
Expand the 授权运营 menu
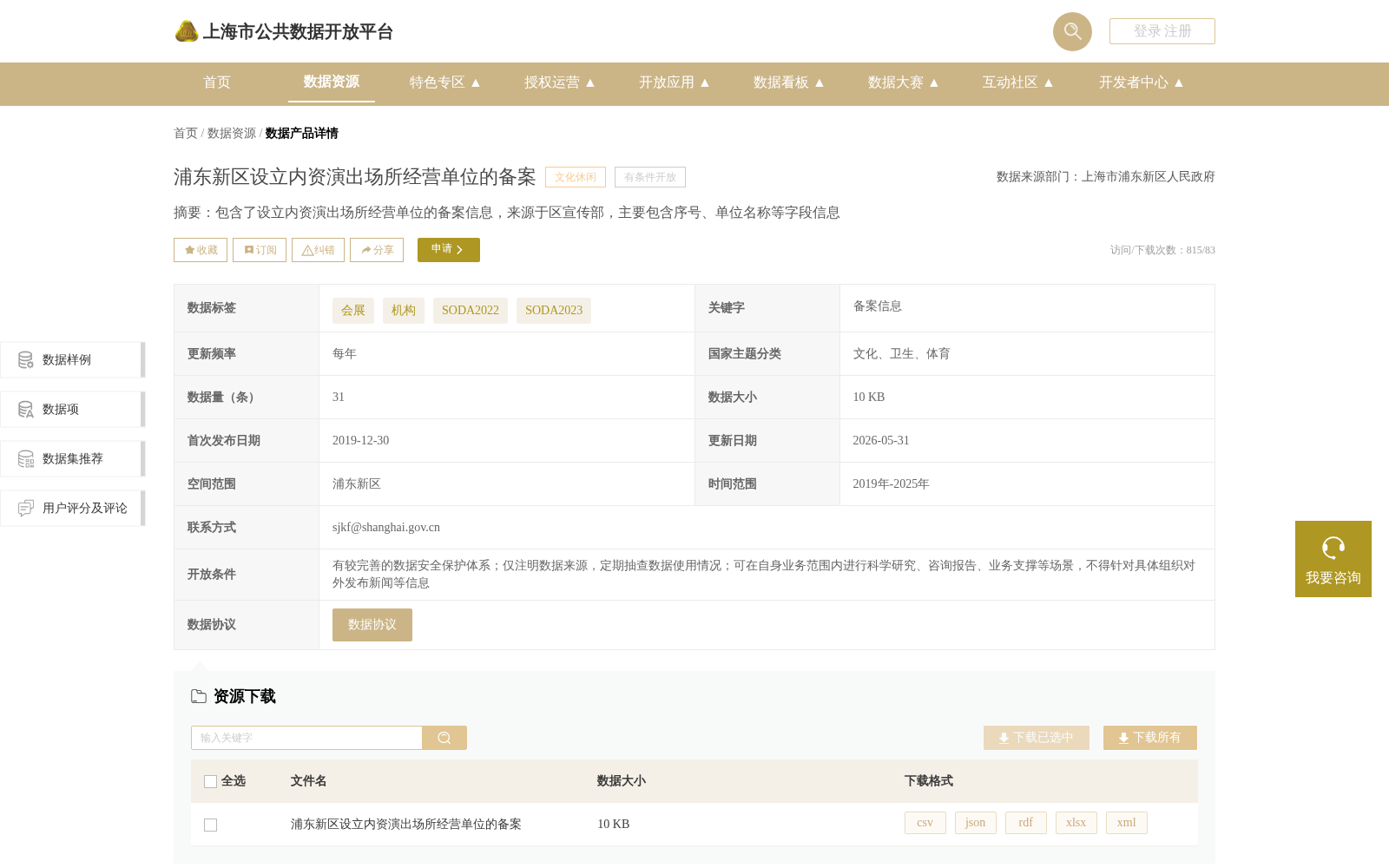coord(560,82)
